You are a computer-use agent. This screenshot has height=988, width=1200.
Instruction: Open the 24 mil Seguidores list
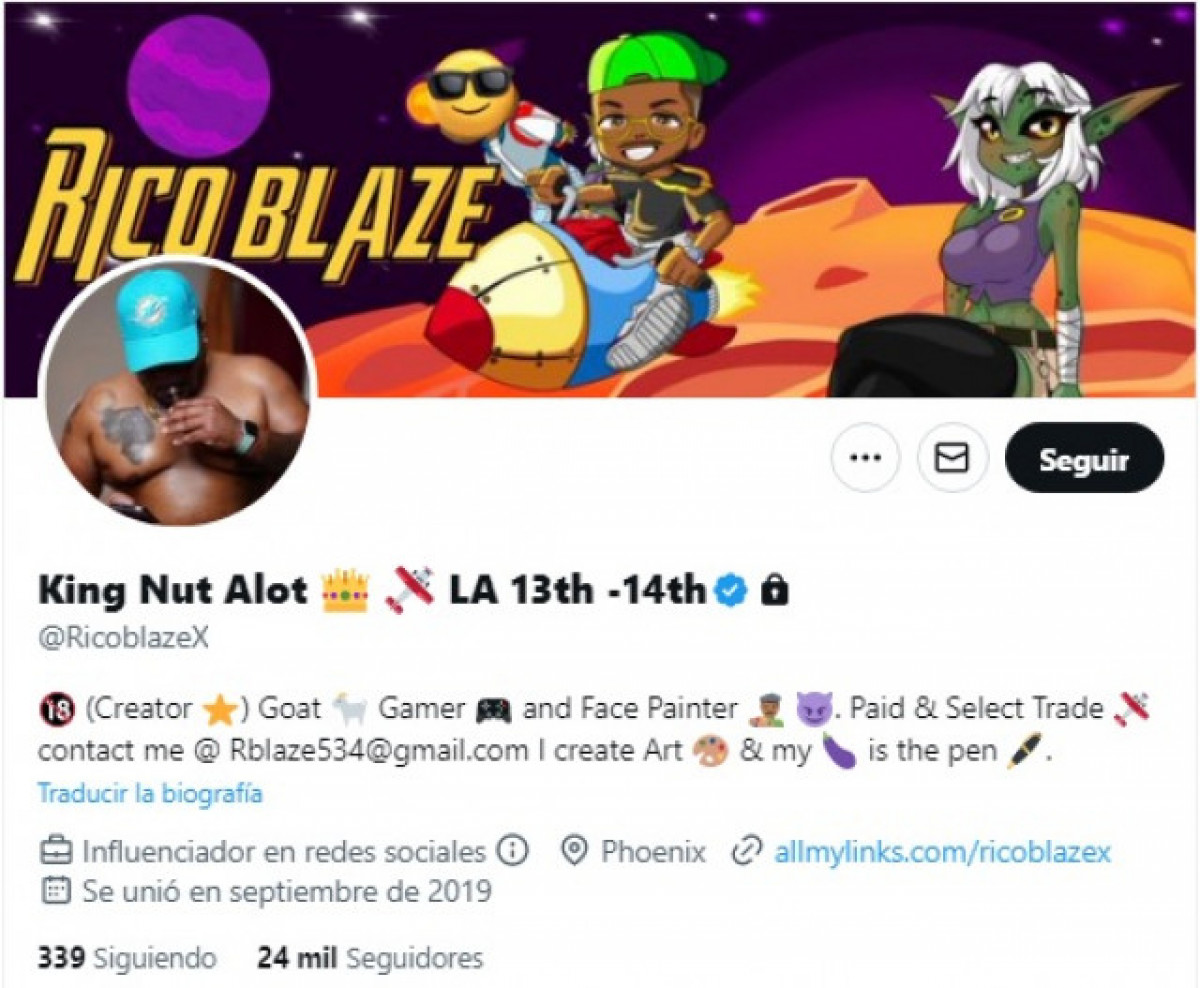(370, 958)
